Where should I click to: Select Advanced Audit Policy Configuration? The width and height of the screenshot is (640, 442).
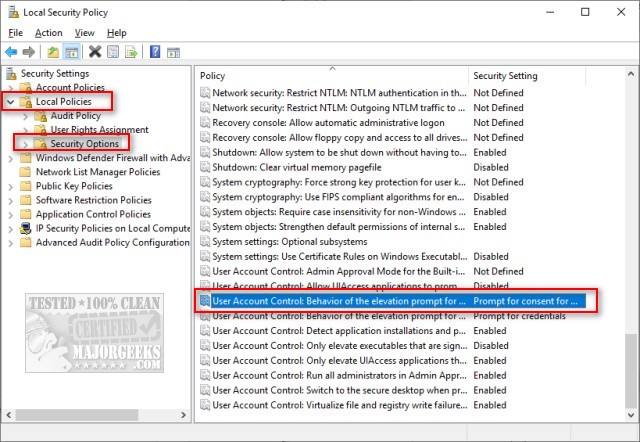(x=113, y=242)
